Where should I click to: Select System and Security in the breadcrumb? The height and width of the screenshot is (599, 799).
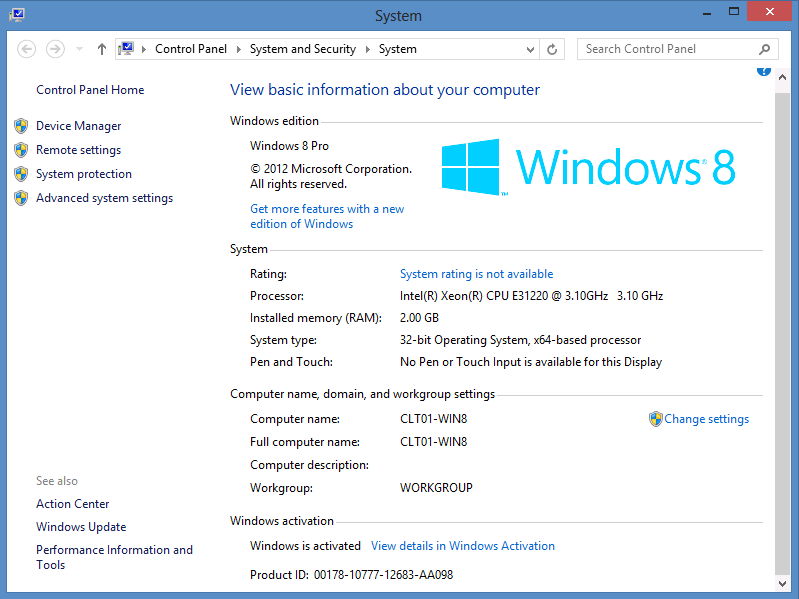coord(303,49)
